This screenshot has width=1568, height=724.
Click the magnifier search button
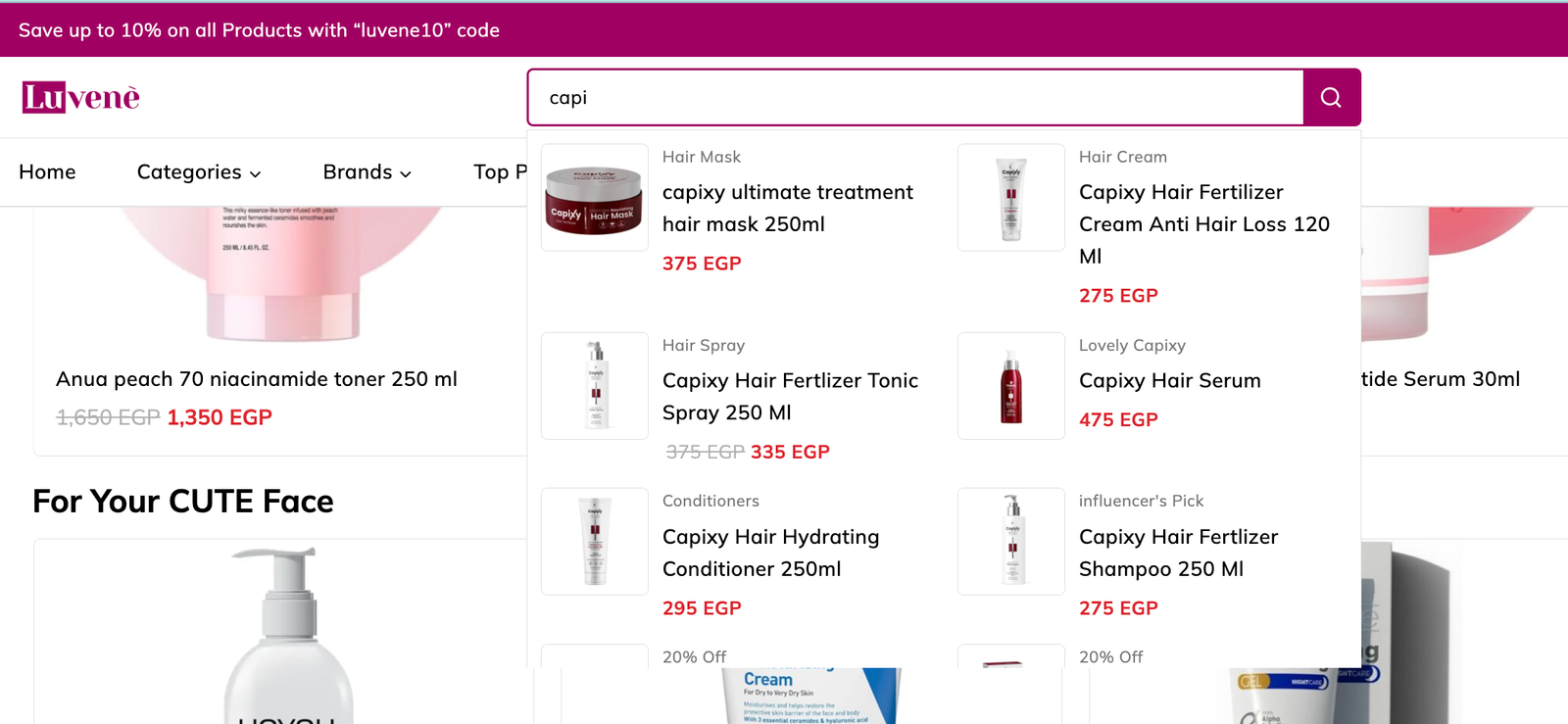tap(1331, 97)
